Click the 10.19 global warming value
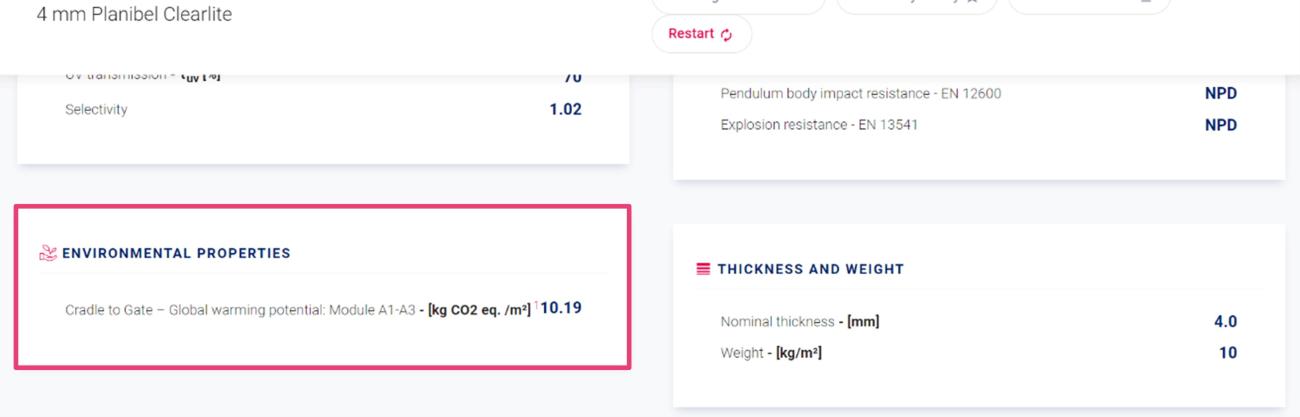Image resolution: width=1300 pixels, height=417 pixels. 561,308
